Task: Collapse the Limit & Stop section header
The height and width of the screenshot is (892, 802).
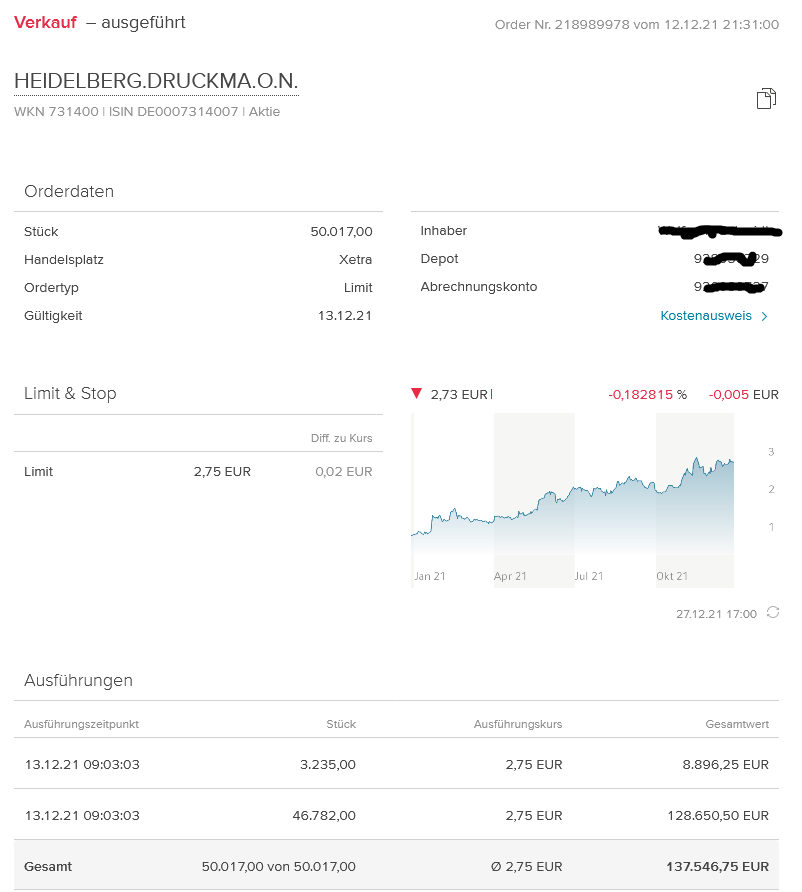Action: tap(68, 393)
